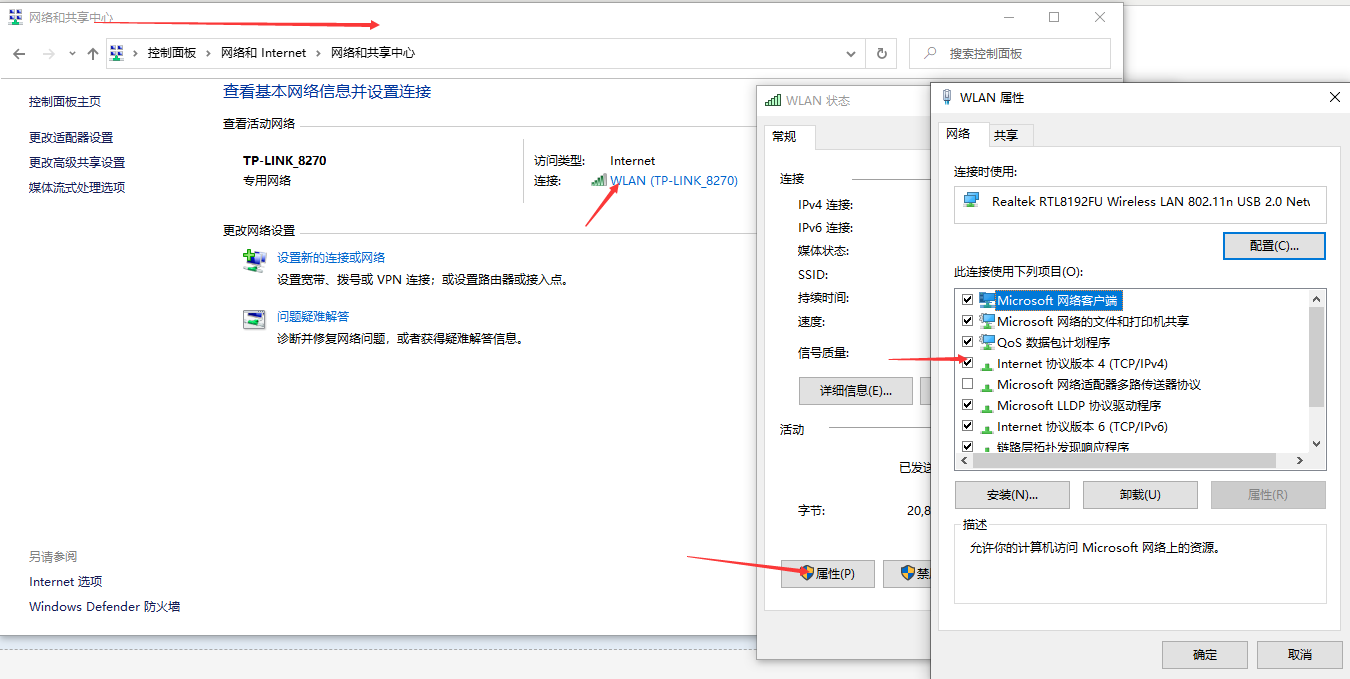
Task: Click scroll up arrow in items list
Action: 1316,298
